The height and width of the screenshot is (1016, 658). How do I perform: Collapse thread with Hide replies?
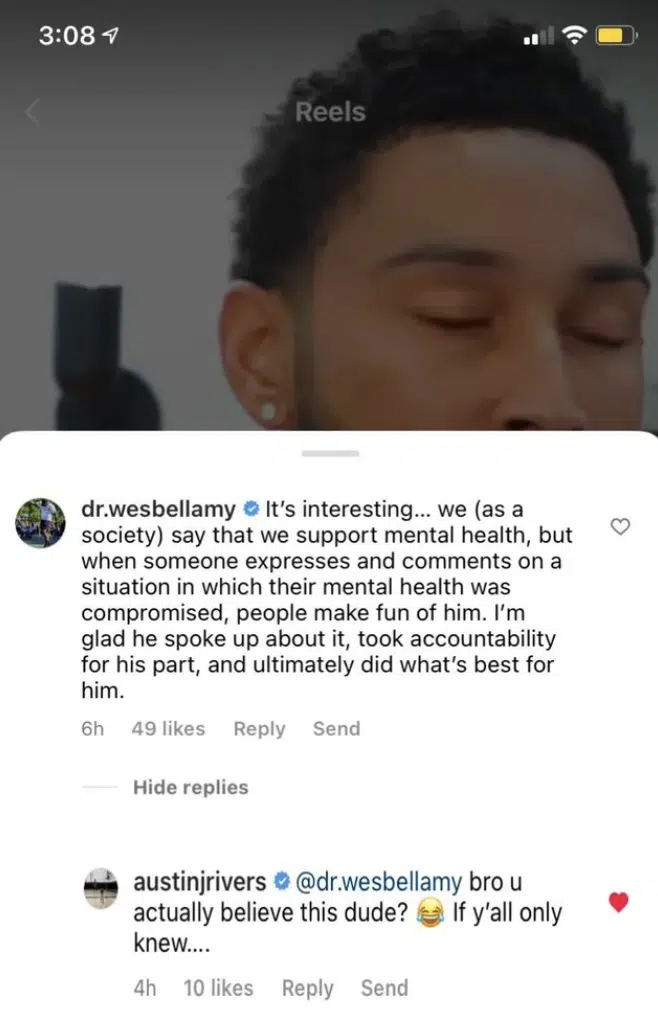click(x=191, y=787)
